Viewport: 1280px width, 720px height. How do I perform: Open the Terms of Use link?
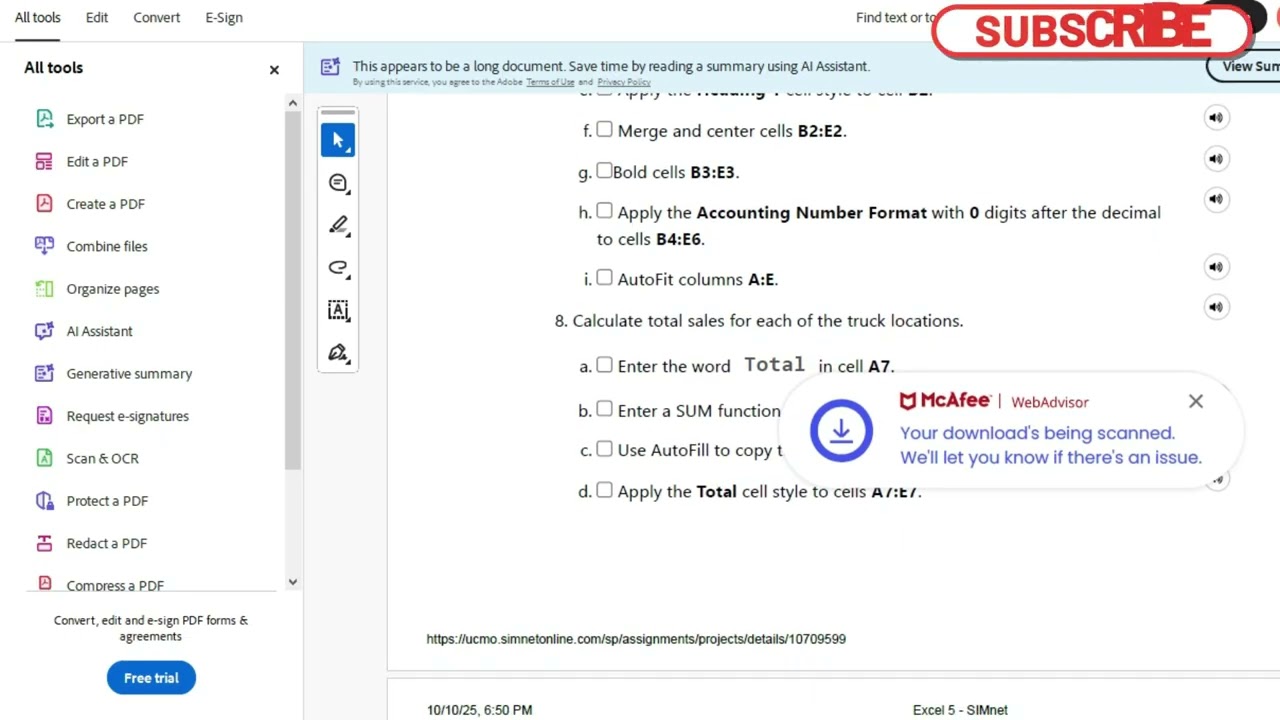coord(550,82)
